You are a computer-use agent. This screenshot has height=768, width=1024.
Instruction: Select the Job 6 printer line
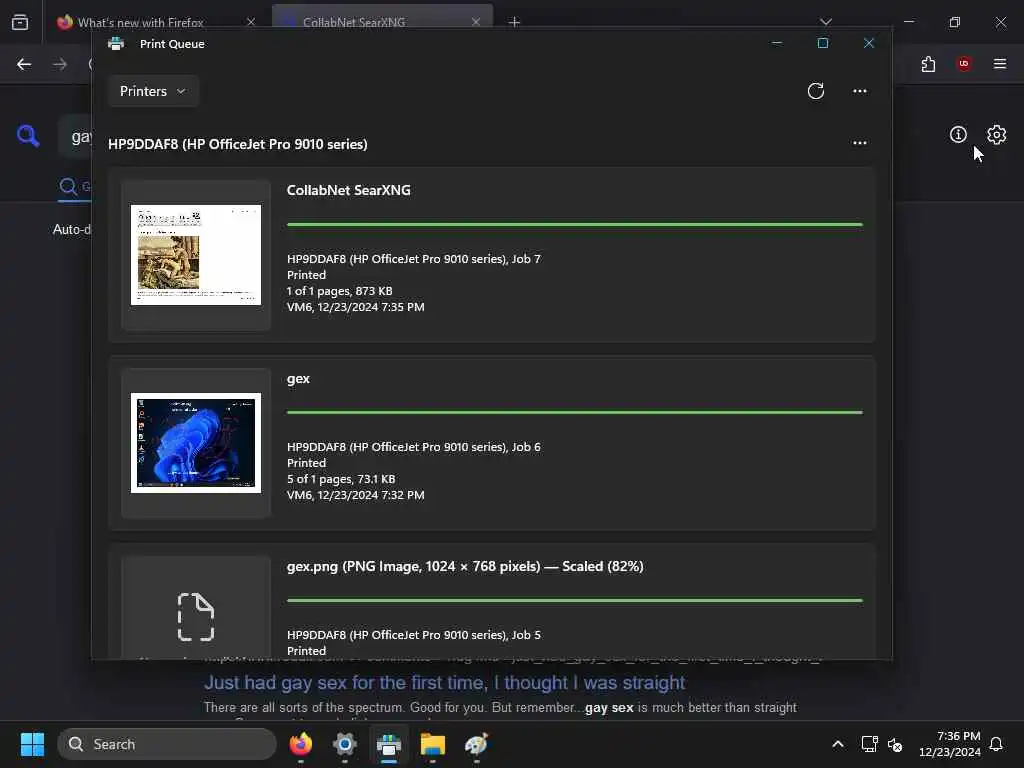[414, 447]
